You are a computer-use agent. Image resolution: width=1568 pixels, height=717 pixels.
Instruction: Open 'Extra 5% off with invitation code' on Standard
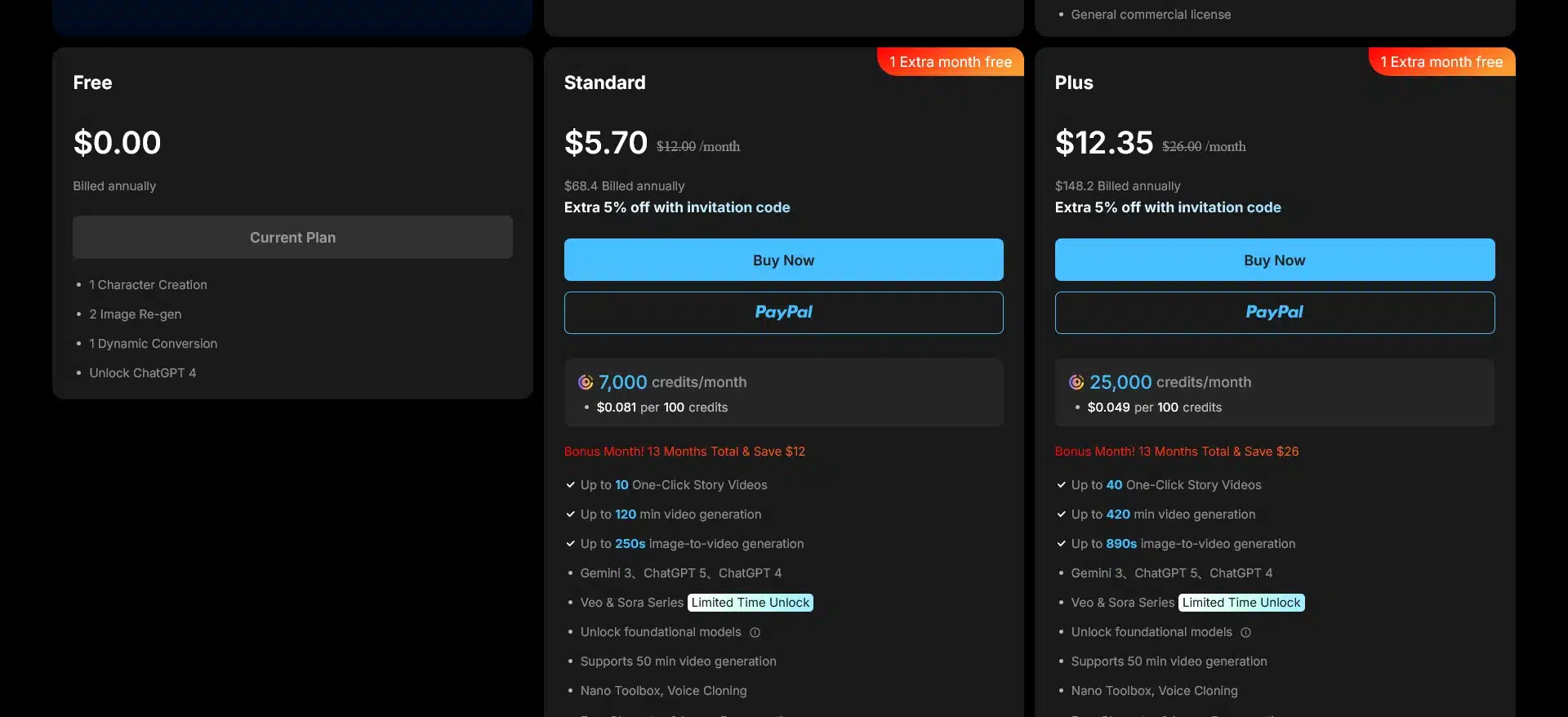point(677,207)
